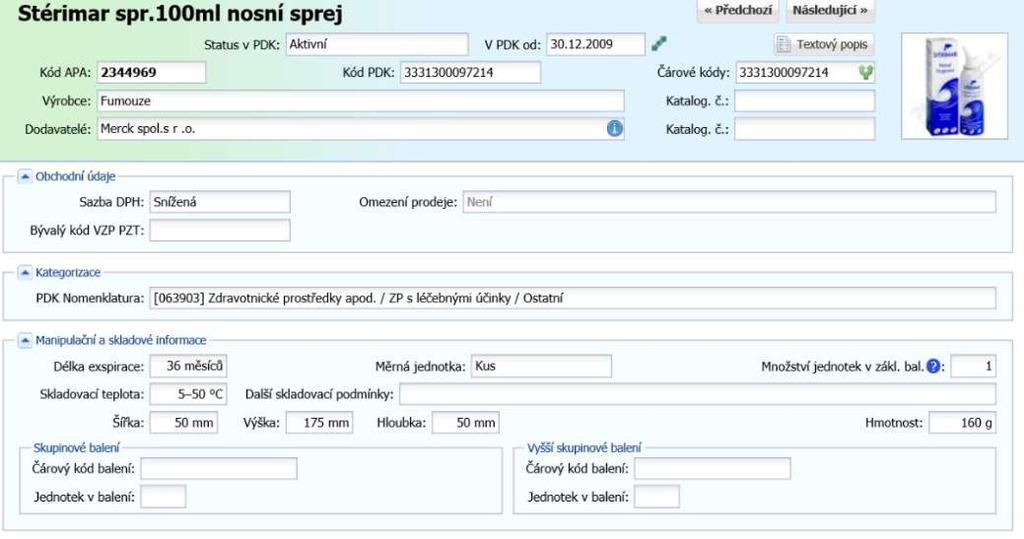1024x539 pixels.
Task: Click the V PDK od date field
Action: [596, 44]
